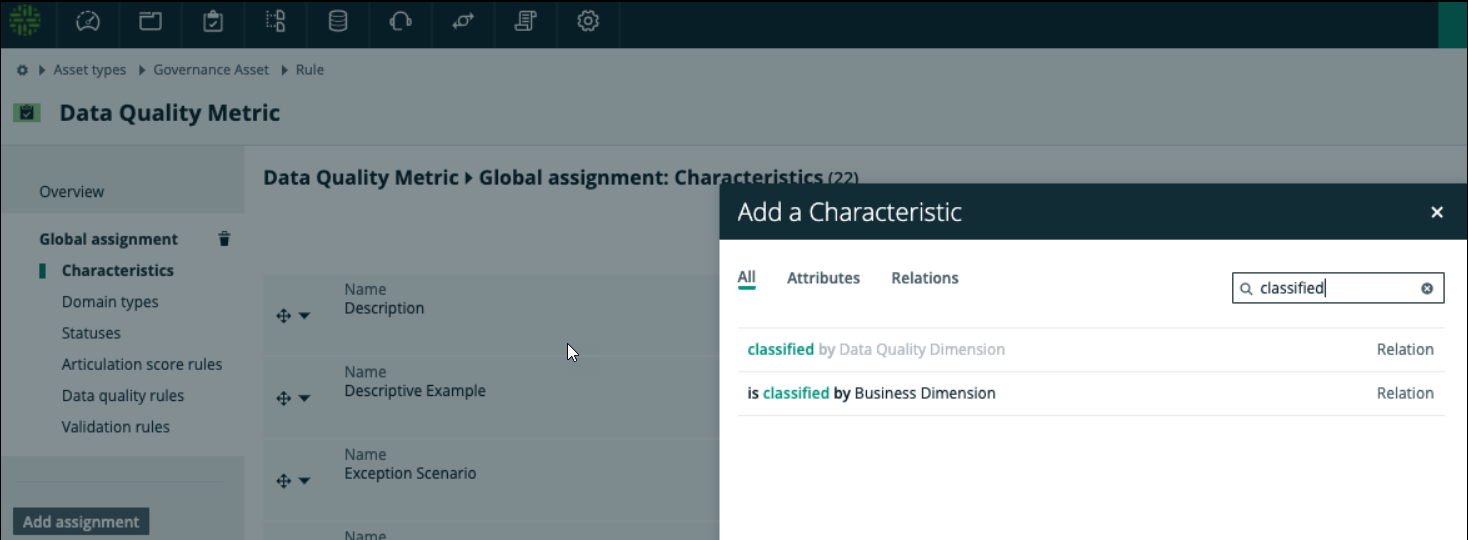Viewport: 1468px width, 540px height.
Task: Switch to the Attributes tab
Action: pyautogui.click(x=823, y=278)
